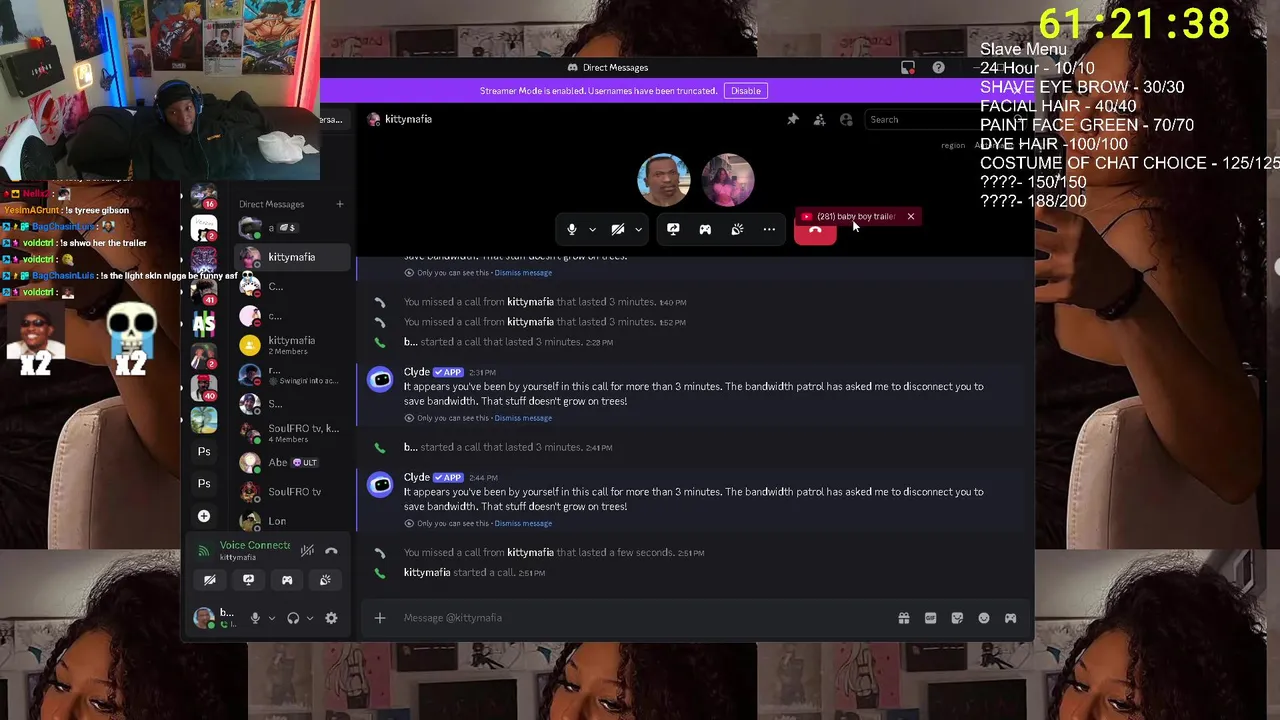Screen dimensions: 1280x720
Task: Add a server button in server list
Action: [x=204, y=516]
